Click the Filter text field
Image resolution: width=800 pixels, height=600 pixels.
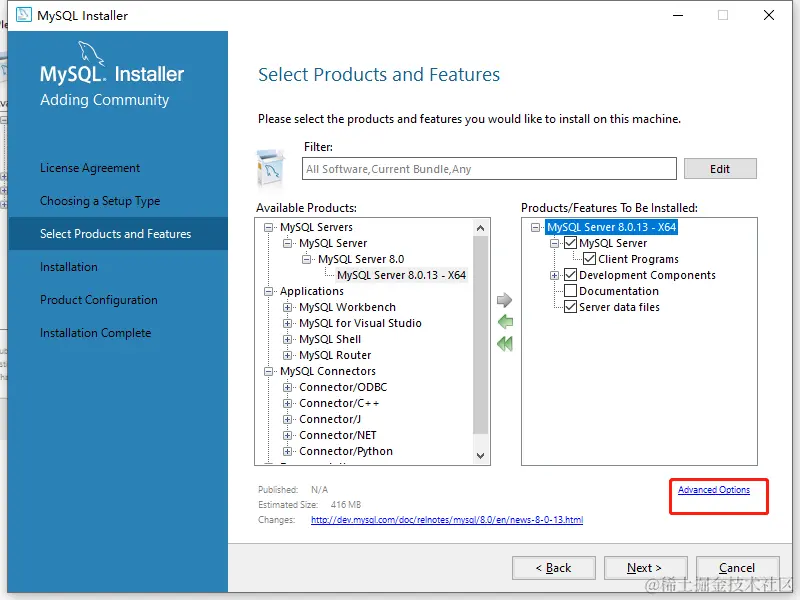pos(489,169)
